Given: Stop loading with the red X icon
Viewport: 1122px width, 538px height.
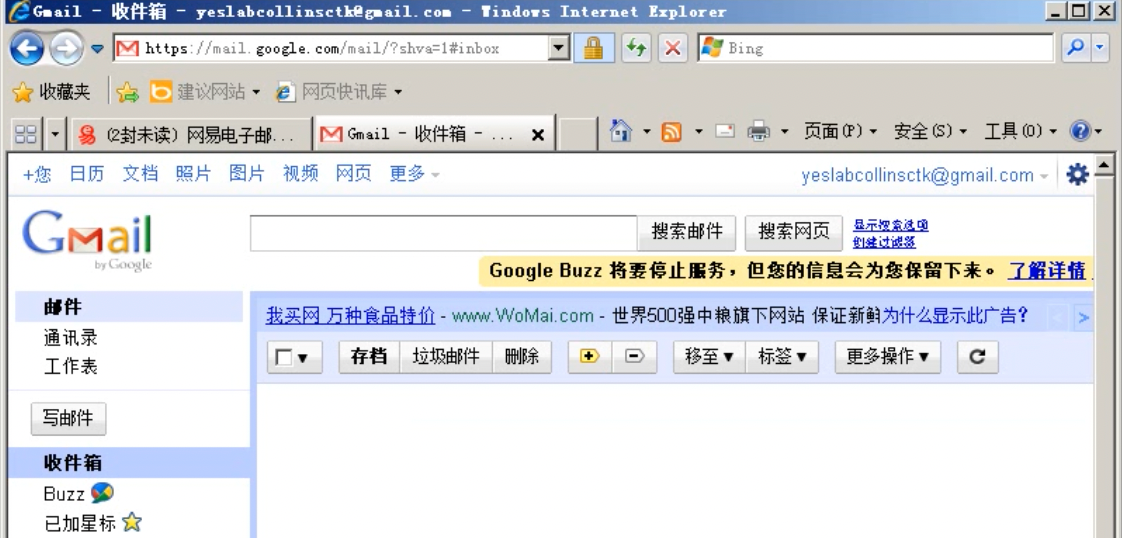Looking at the screenshot, I should click(x=673, y=49).
